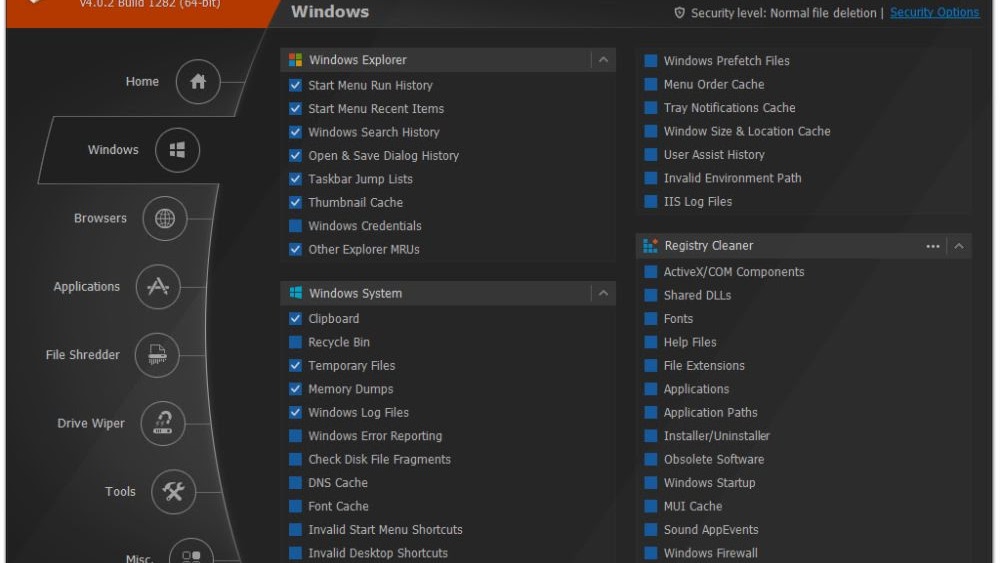Enable Windows Error Reporting checkbox
This screenshot has width=1000, height=563.
295,436
